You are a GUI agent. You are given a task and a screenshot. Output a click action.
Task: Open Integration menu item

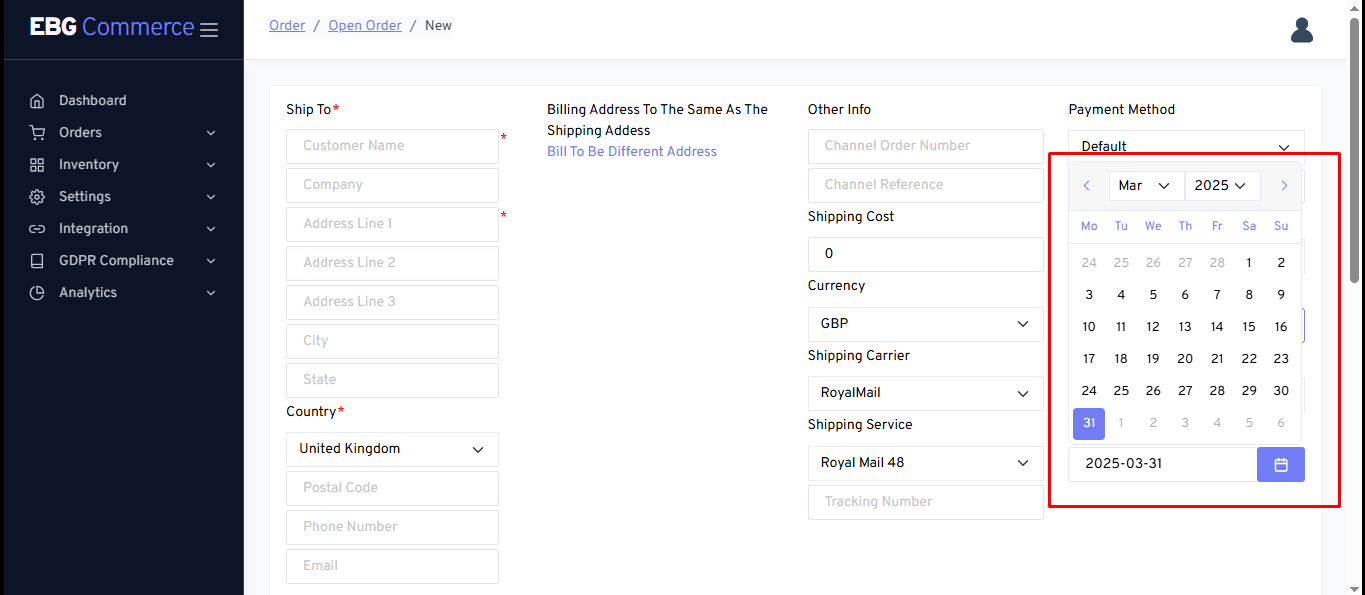pos(94,229)
